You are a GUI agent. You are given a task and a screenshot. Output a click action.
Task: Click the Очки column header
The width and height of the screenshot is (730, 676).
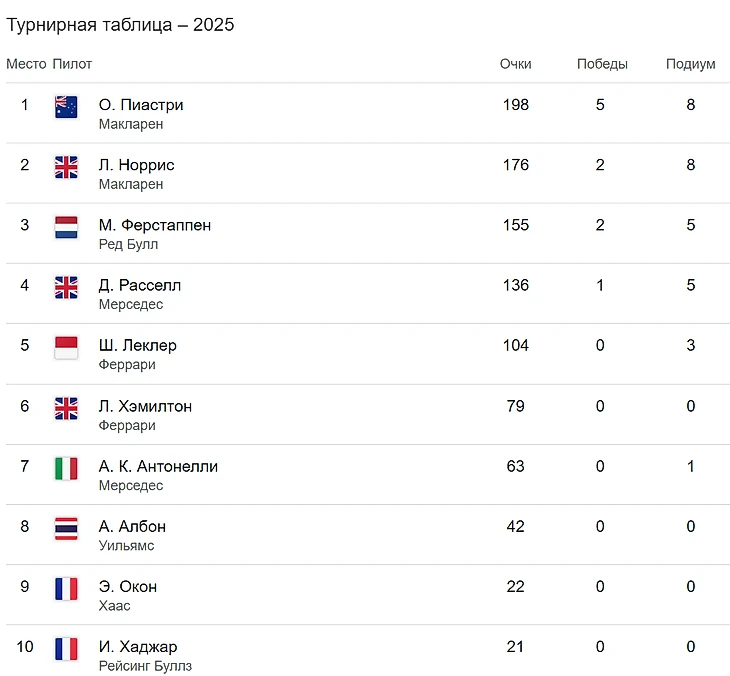tap(515, 64)
